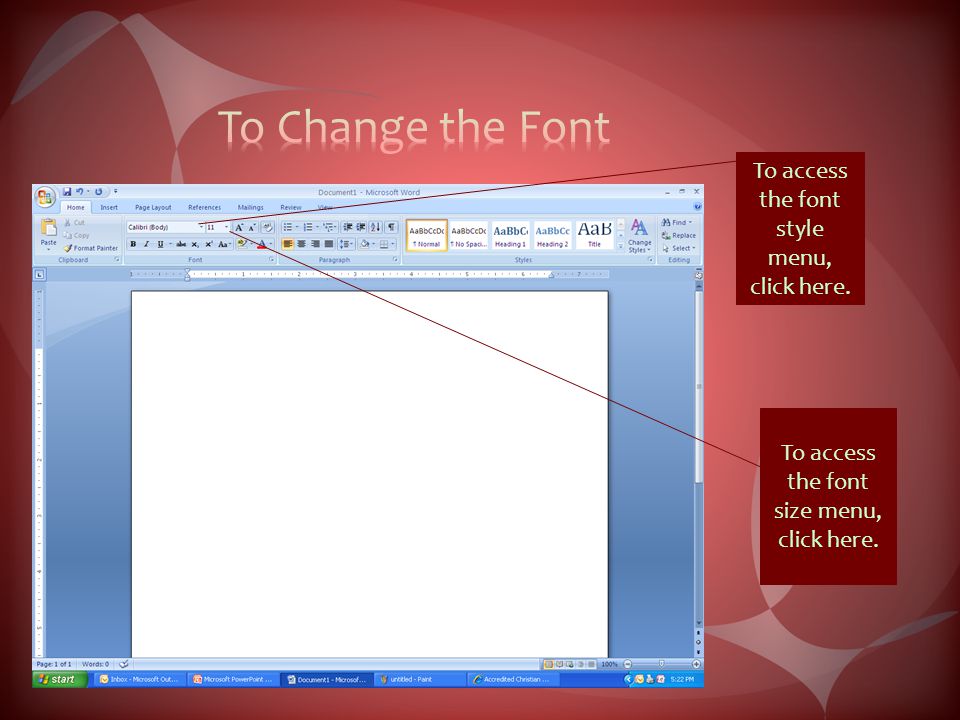Screen dimensions: 960x720
Task: Apply the Heading 2 style
Action: 553,235
